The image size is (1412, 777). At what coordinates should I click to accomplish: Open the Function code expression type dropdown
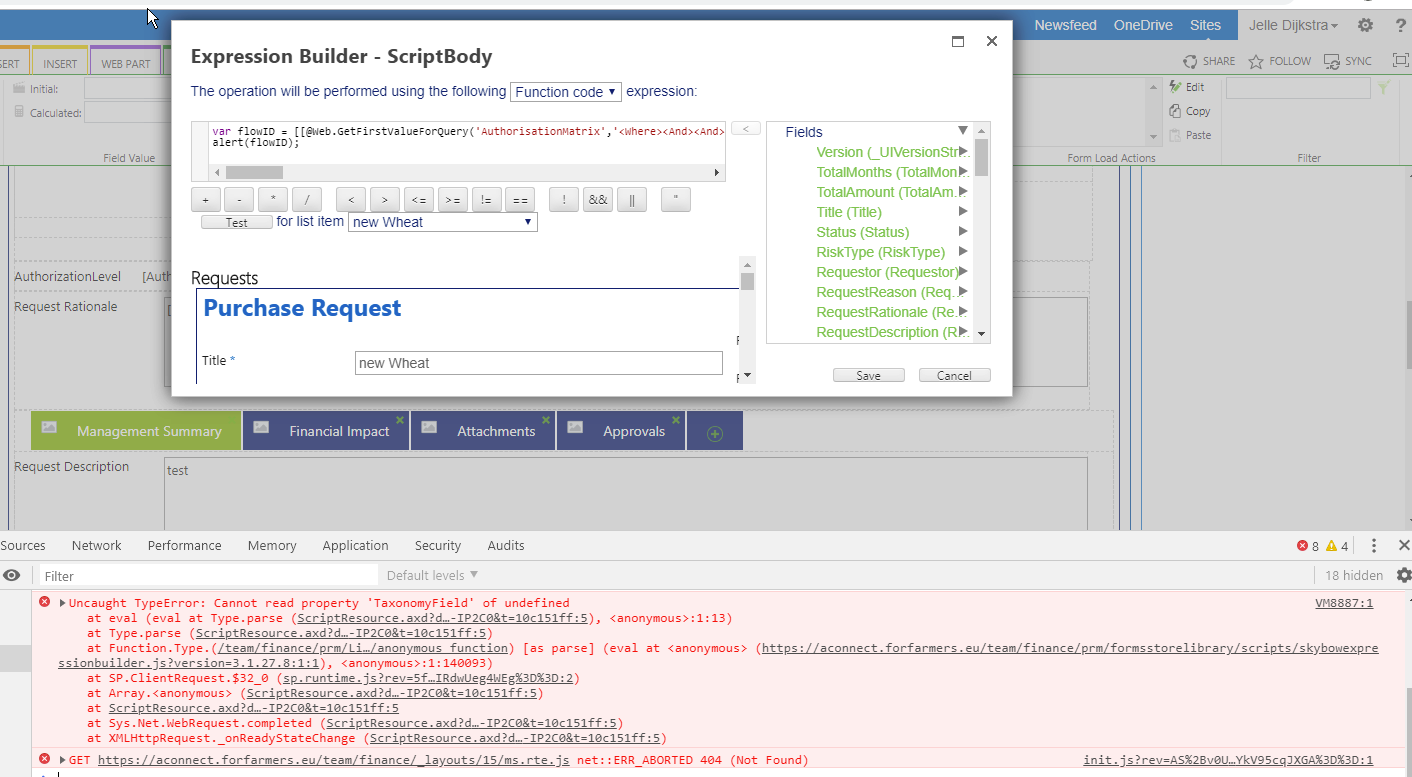(x=565, y=92)
